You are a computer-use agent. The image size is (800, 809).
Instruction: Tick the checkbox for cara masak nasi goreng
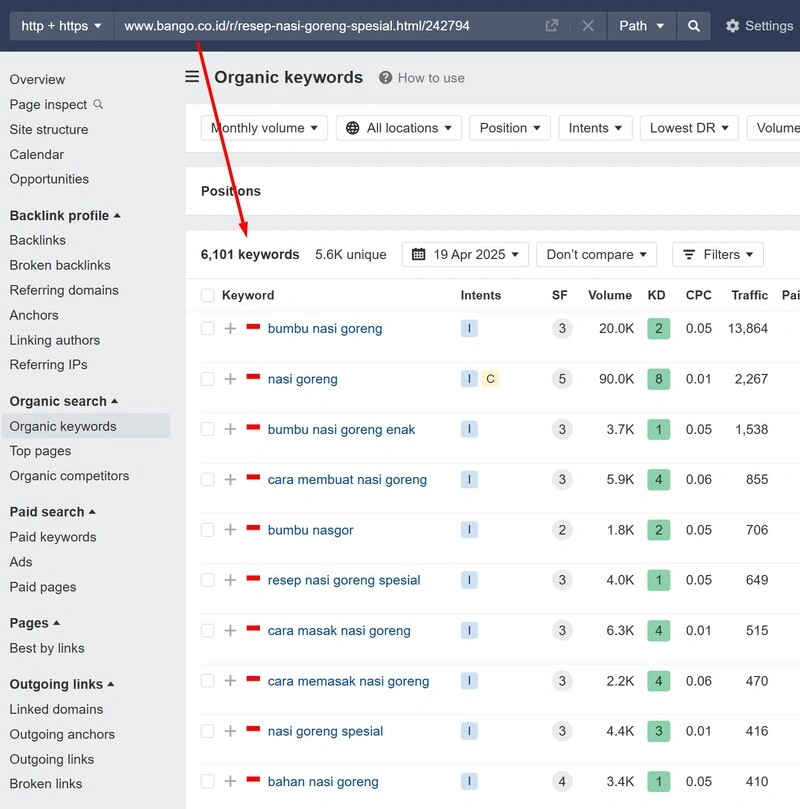(207, 630)
